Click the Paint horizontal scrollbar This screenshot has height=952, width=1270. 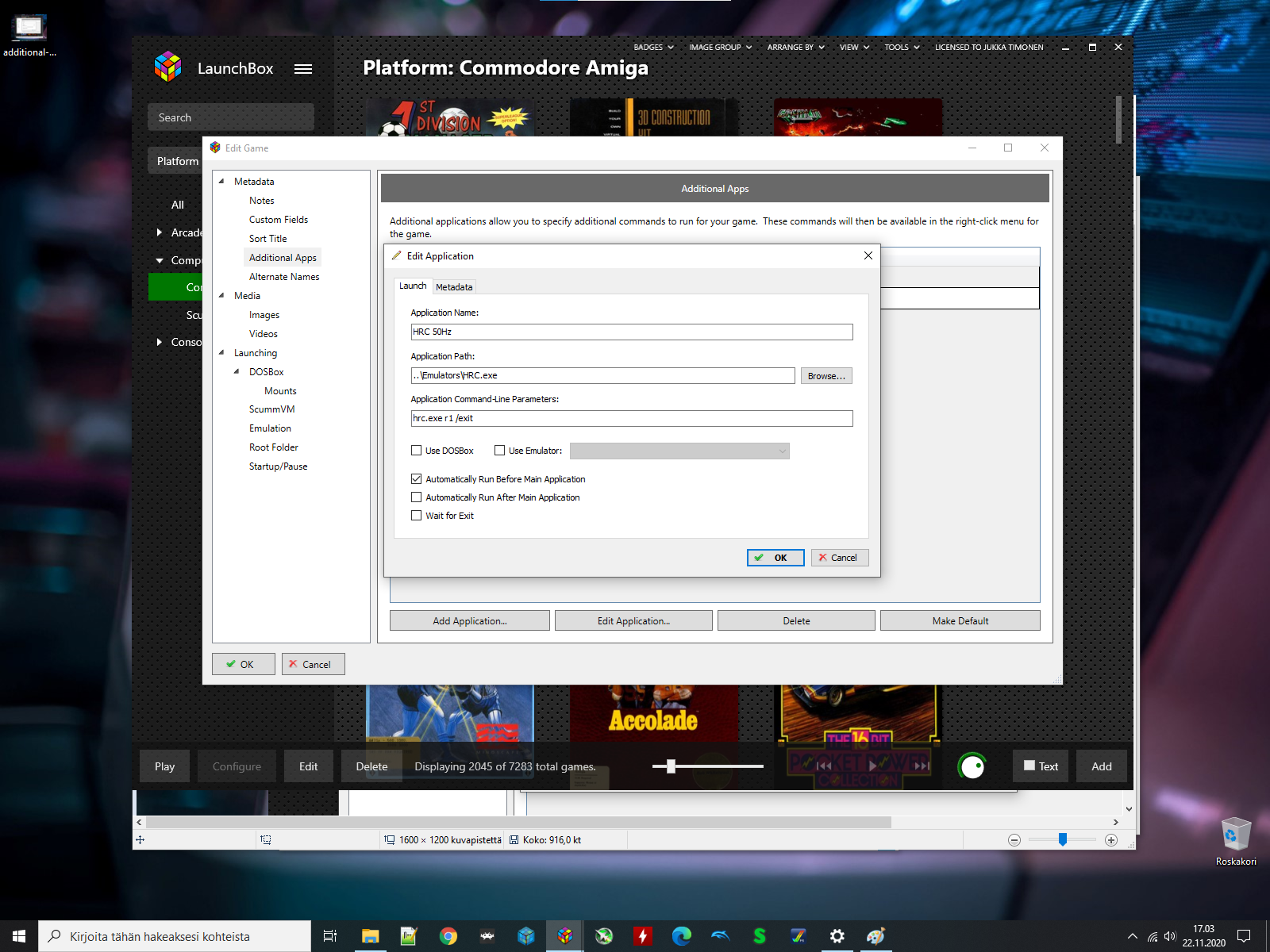519,822
